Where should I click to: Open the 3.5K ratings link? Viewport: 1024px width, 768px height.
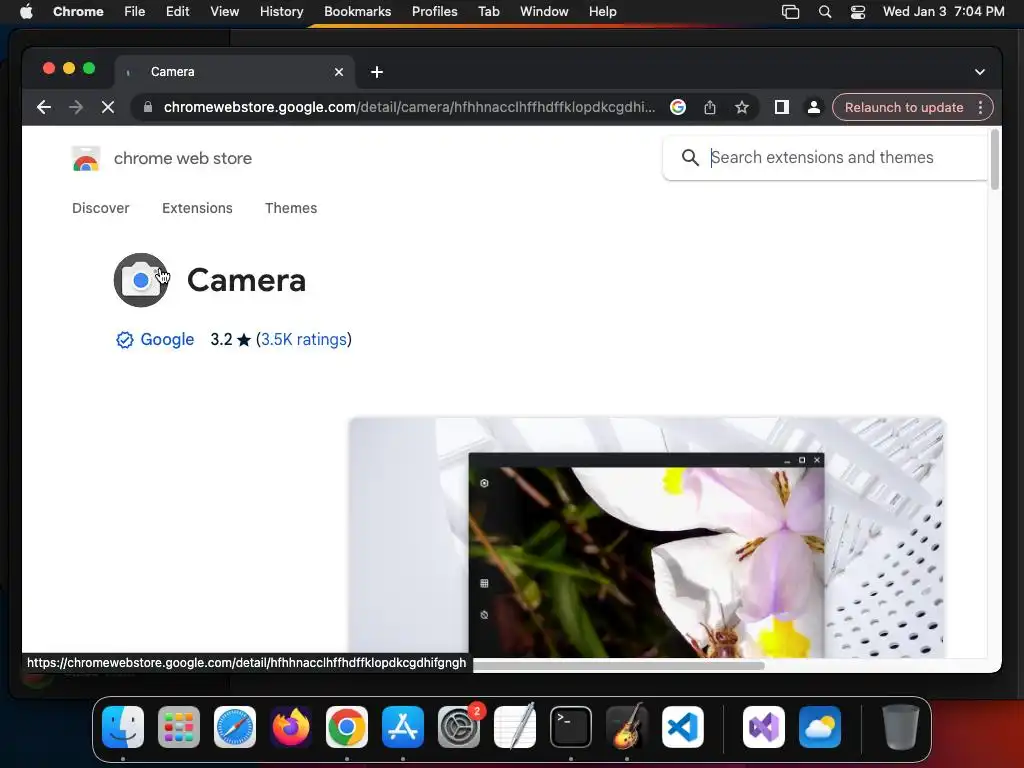click(x=304, y=340)
